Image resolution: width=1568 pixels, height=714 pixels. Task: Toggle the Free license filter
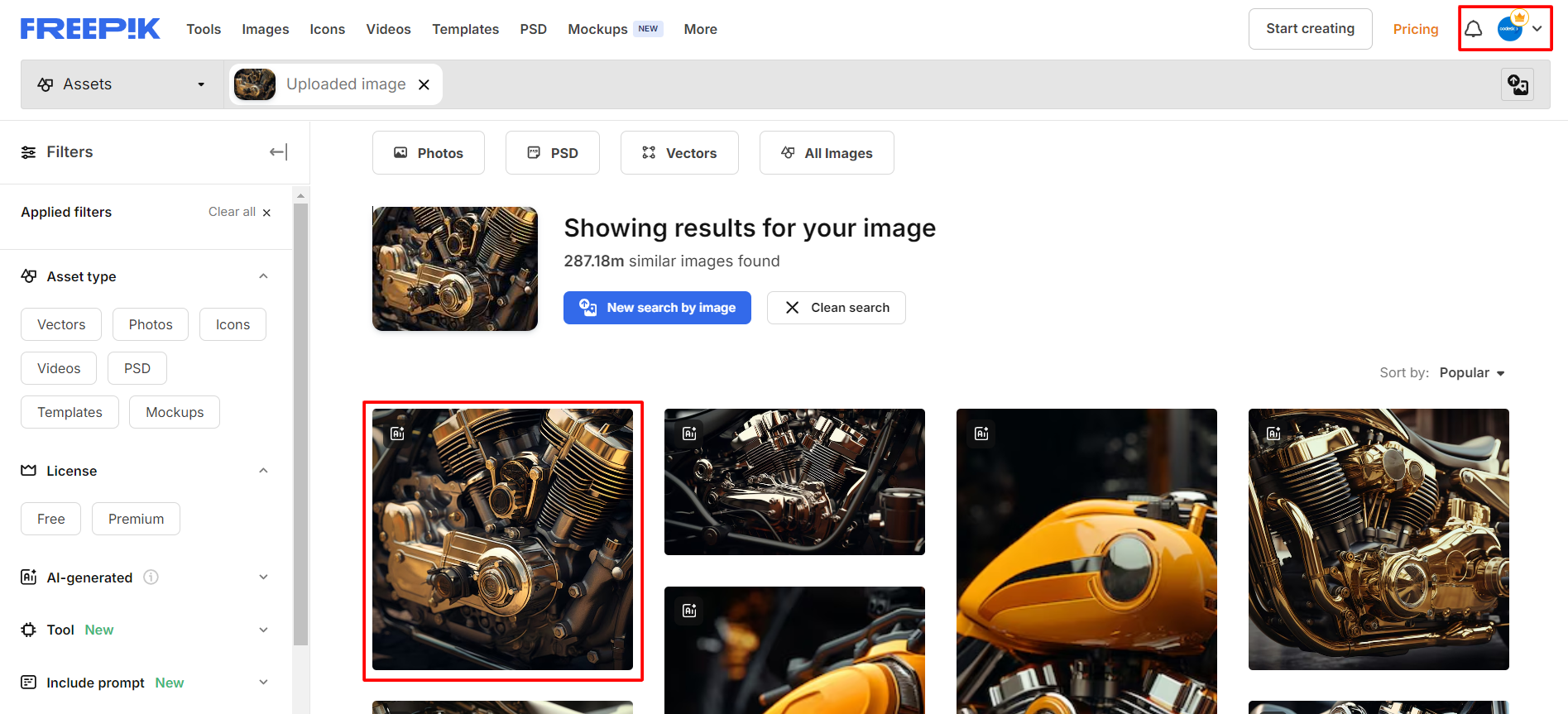click(50, 519)
